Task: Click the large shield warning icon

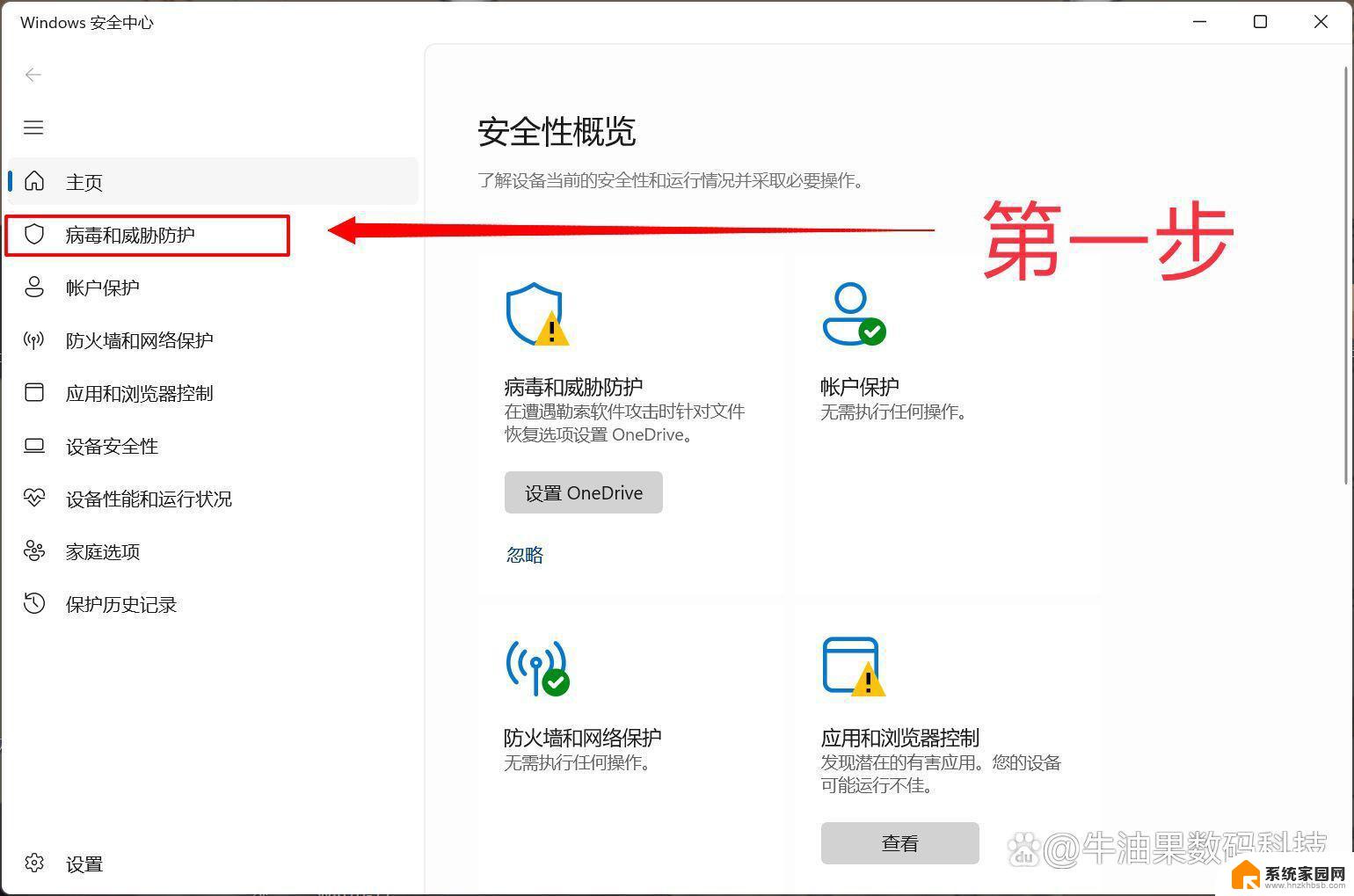Action: 537,314
